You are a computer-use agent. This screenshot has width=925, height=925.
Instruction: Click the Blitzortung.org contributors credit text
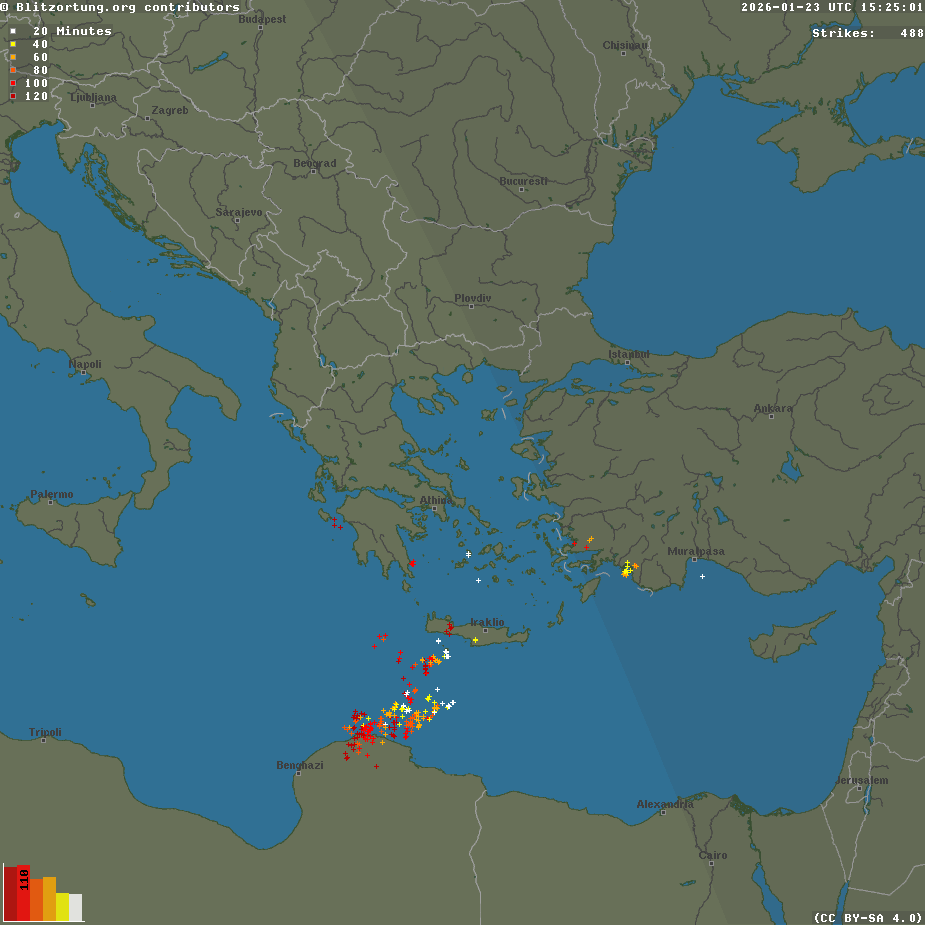tap(120, 7)
